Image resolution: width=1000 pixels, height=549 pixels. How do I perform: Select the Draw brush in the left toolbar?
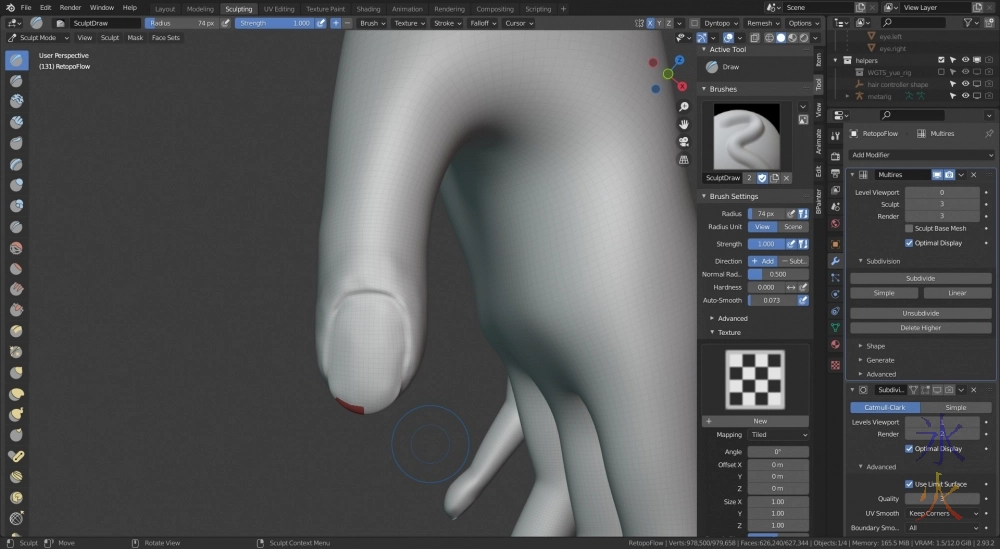coord(17,60)
